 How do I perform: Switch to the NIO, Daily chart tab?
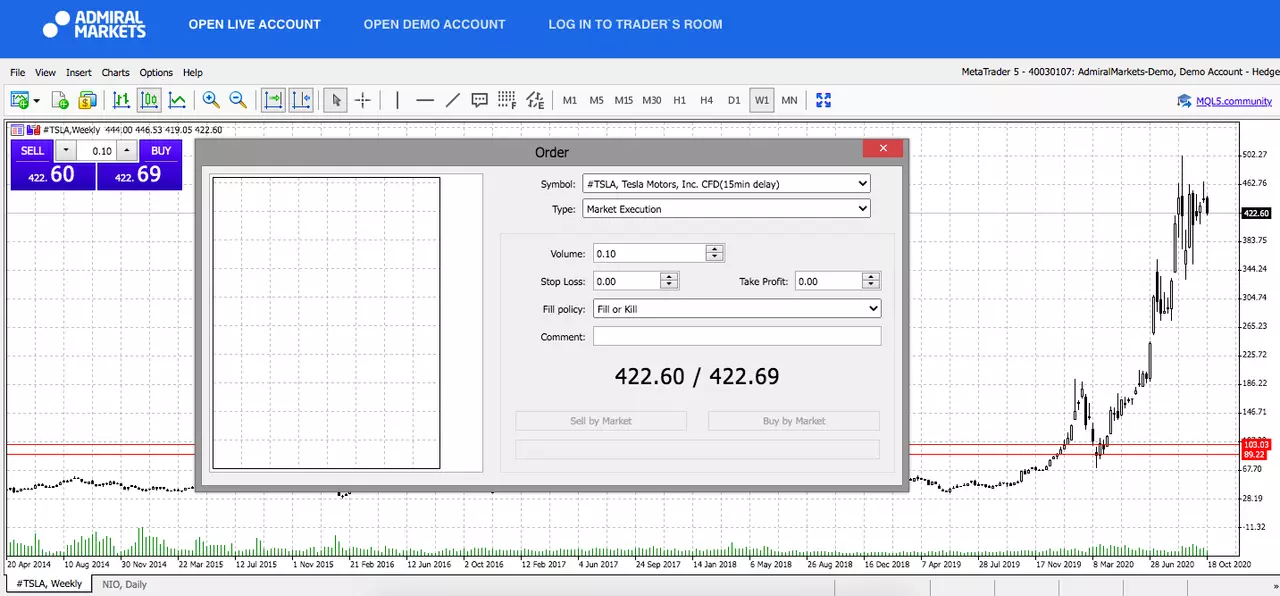pos(124,584)
